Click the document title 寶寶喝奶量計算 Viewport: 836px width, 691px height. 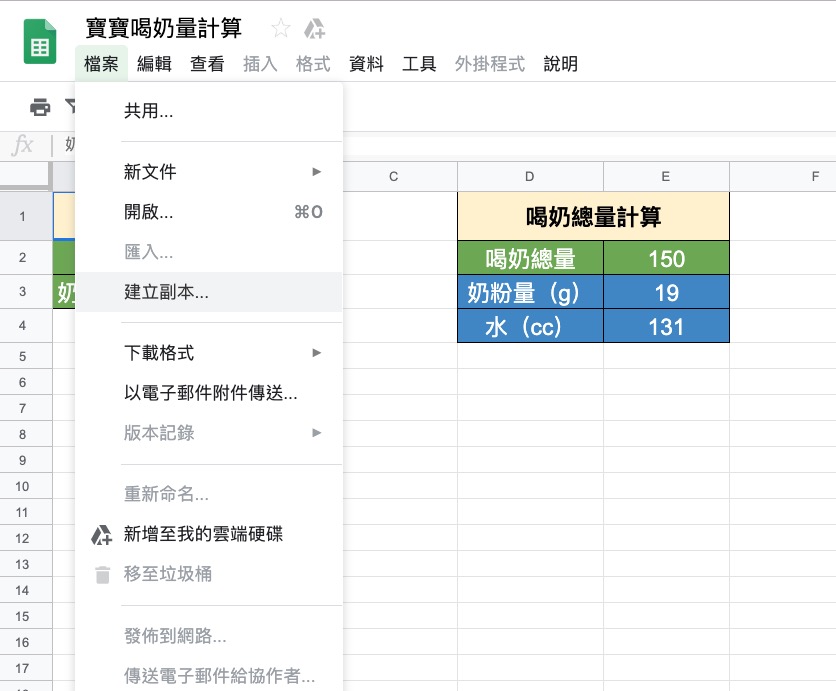point(164,28)
